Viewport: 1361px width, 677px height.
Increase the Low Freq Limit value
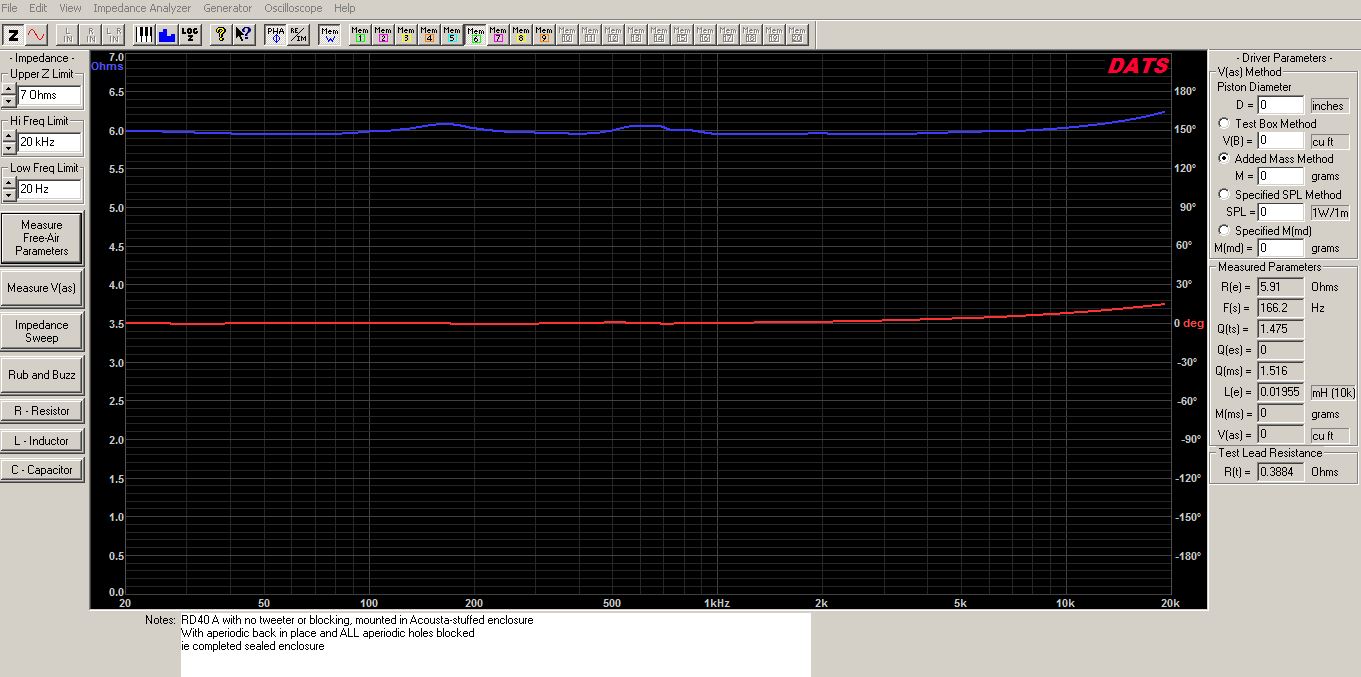tap(9, 183)
